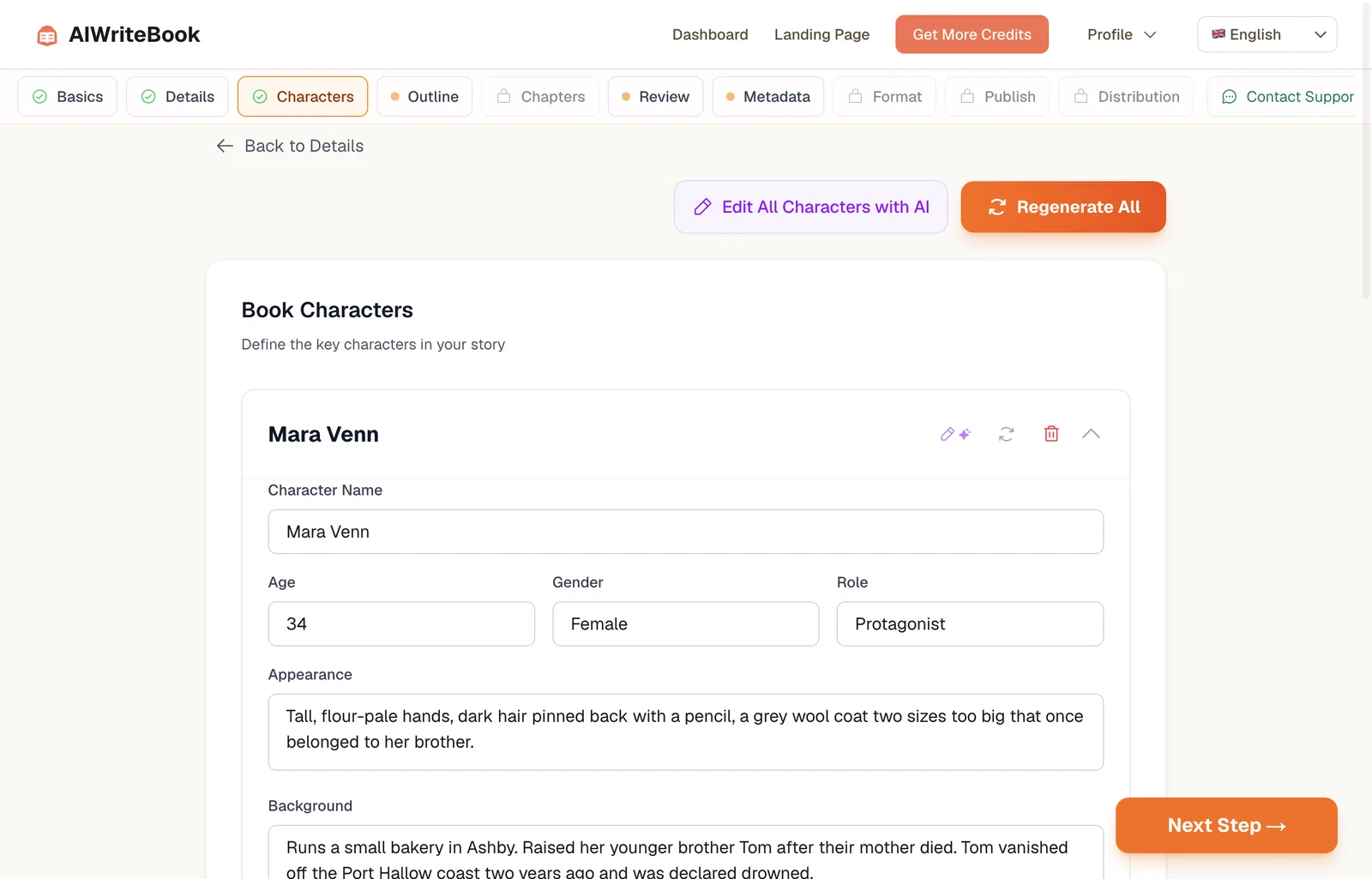Viewport: 1372px width, 879px height.
Task: Click the Mara Venn card title
Action: coord(323,434)
